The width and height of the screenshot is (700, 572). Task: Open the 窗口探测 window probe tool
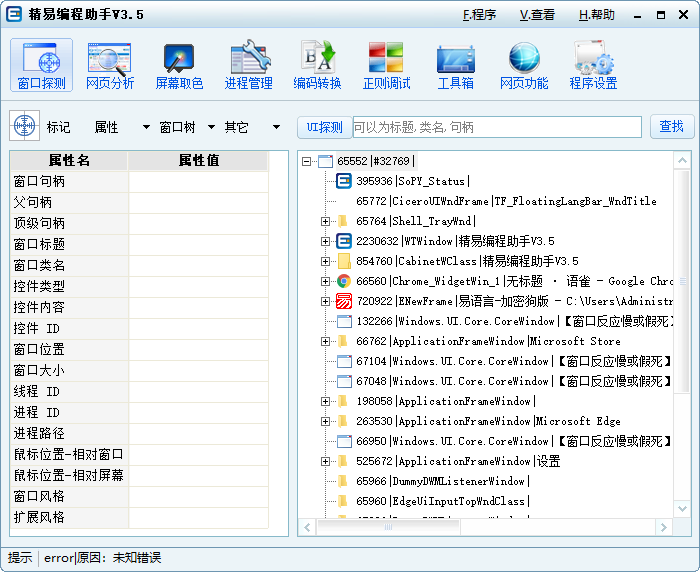click(x=41, y=65)
